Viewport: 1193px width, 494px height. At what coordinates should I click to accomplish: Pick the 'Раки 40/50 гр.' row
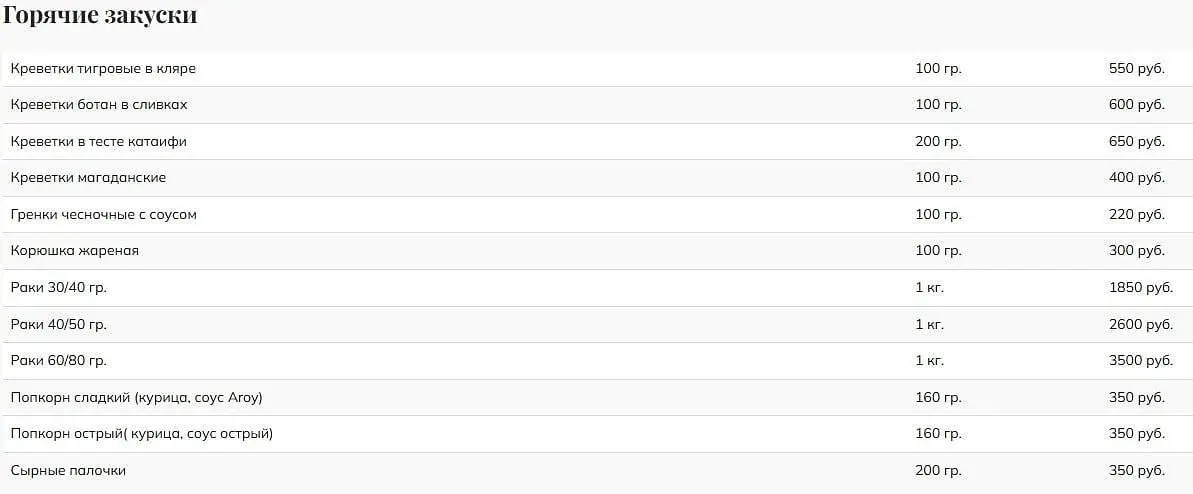click(x=596, y=324)
